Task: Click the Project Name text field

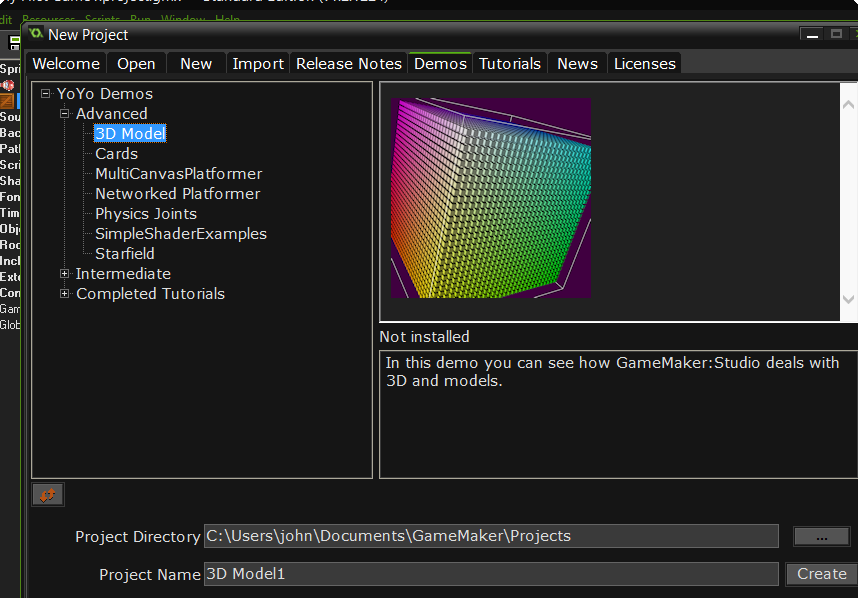Action: (x=491, y=574)
